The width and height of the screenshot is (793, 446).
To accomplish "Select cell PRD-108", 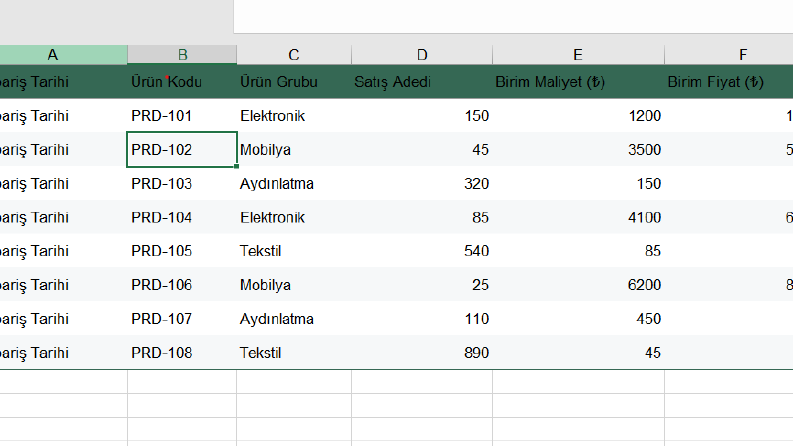I will point(182,352).
